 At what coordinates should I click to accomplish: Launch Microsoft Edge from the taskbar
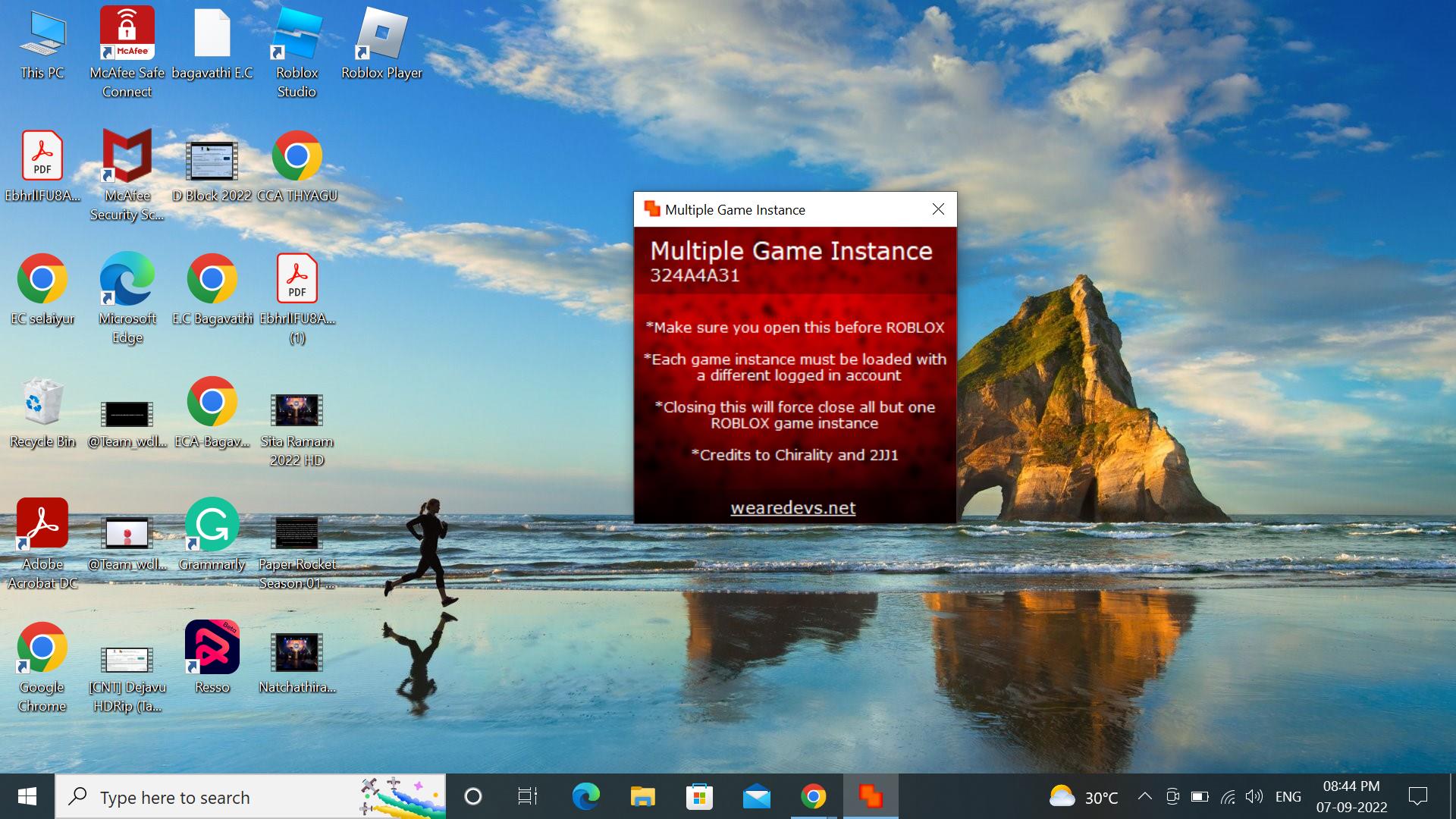(x=585, y=796)
